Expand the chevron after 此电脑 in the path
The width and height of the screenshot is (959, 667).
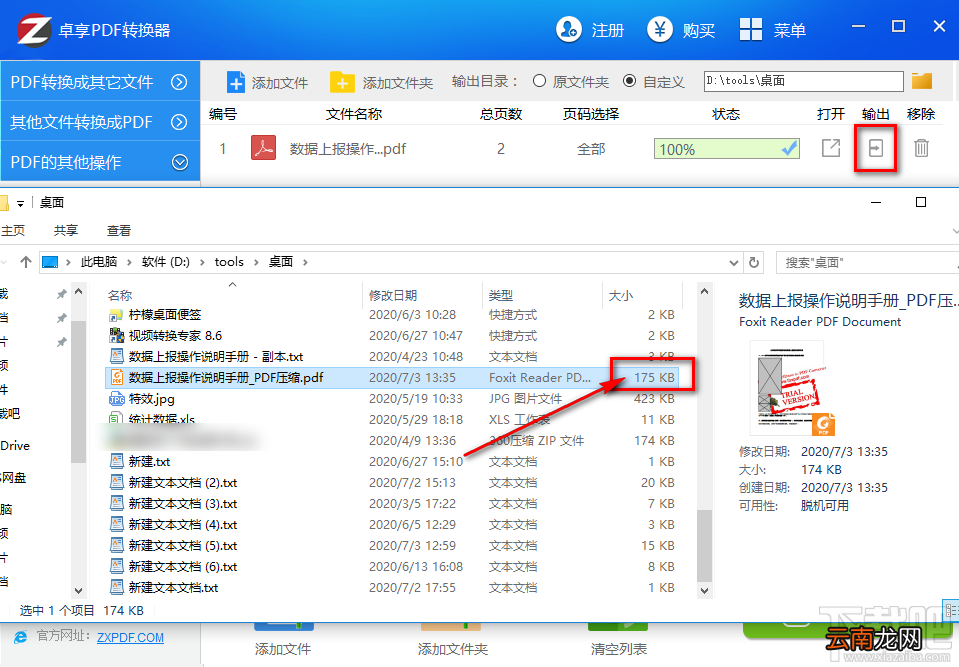coord(129,262)
